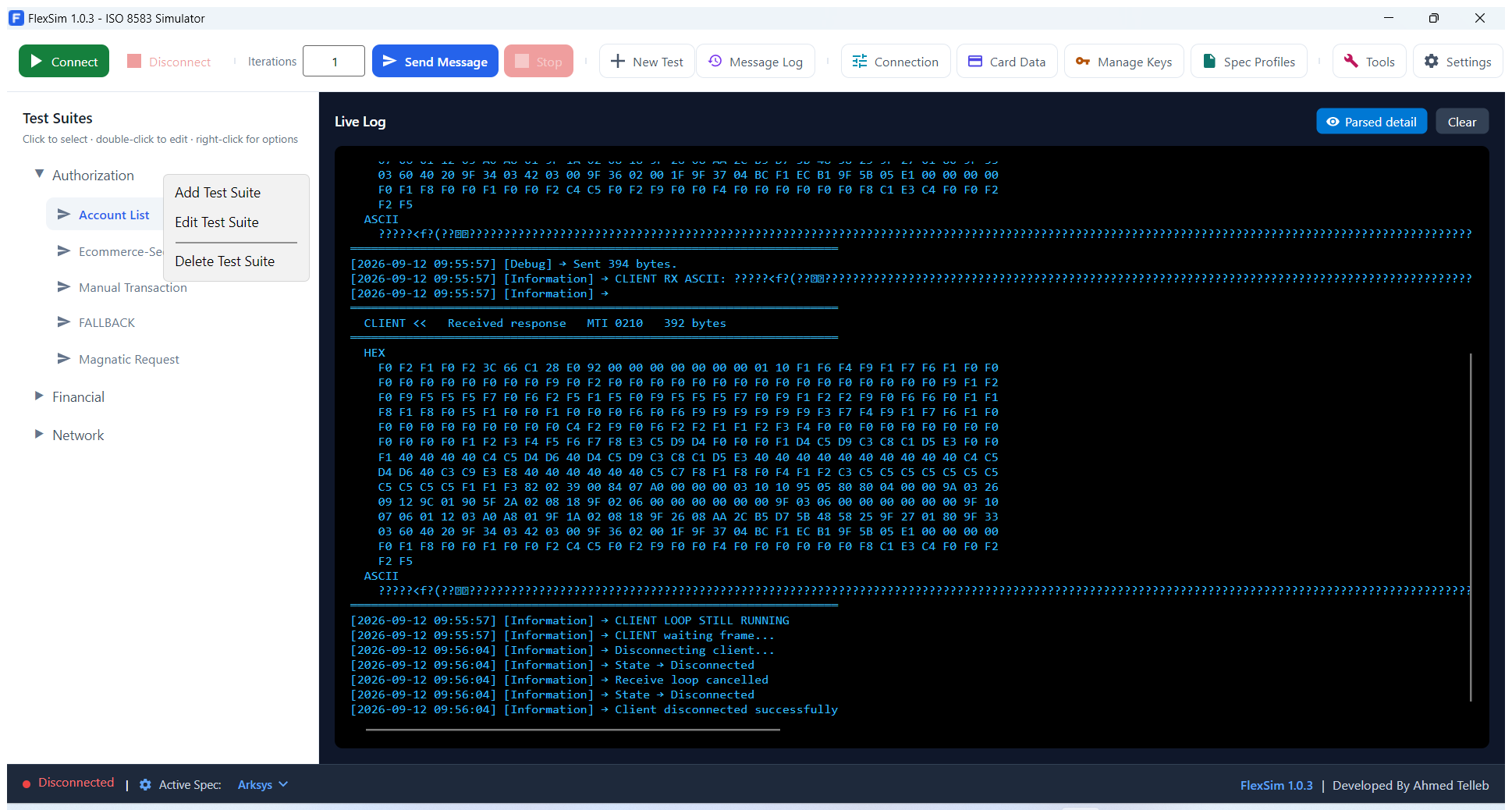Click the Tools wrench icon

coord(1351,61)
